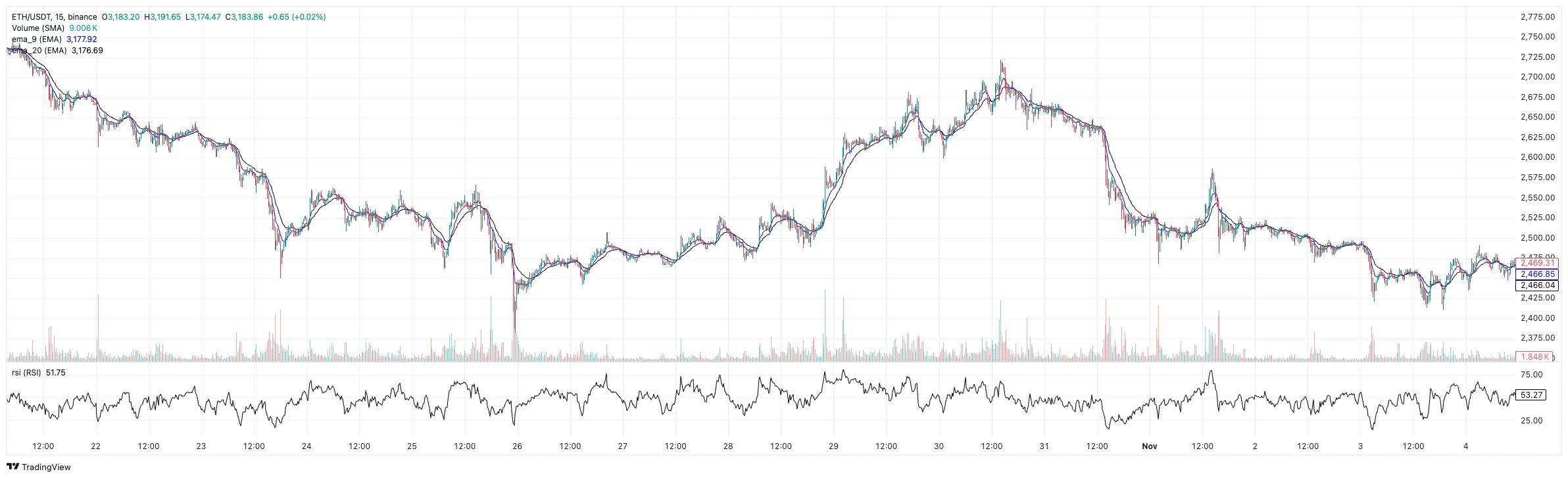Click the TradingView logo icon
The image size is (1568, 478).
point(12,467)
